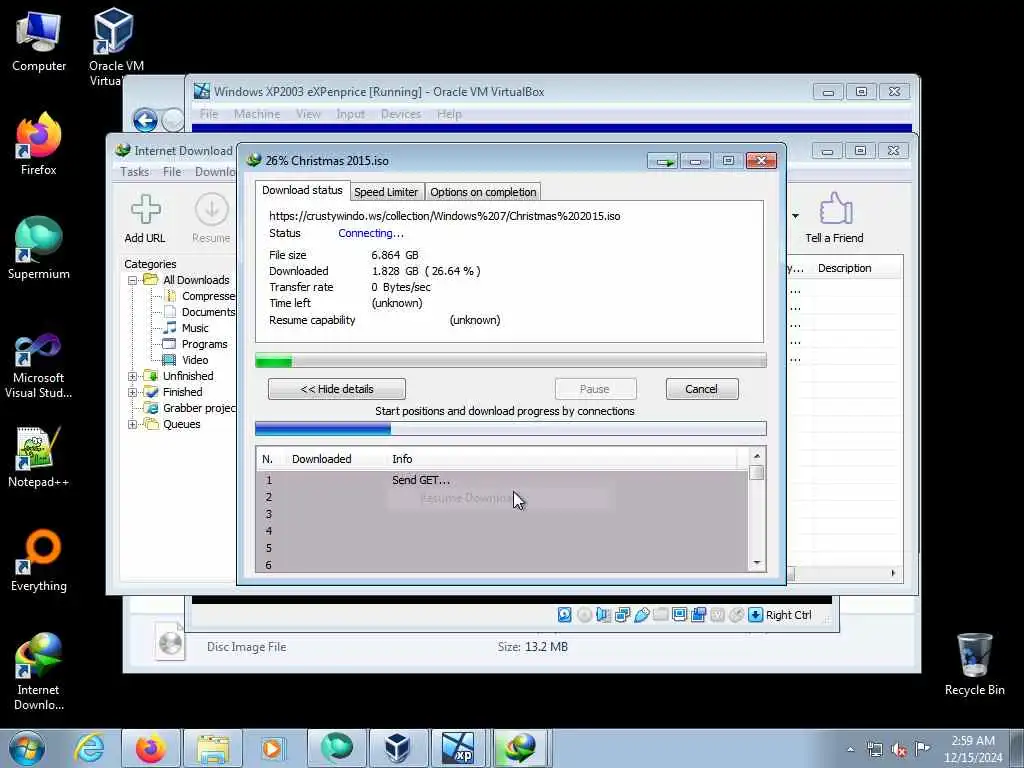Viewport: 1024px width, 768px height.
Task: Click the blue connections progress bar
Action: click(x=511, y=428)
